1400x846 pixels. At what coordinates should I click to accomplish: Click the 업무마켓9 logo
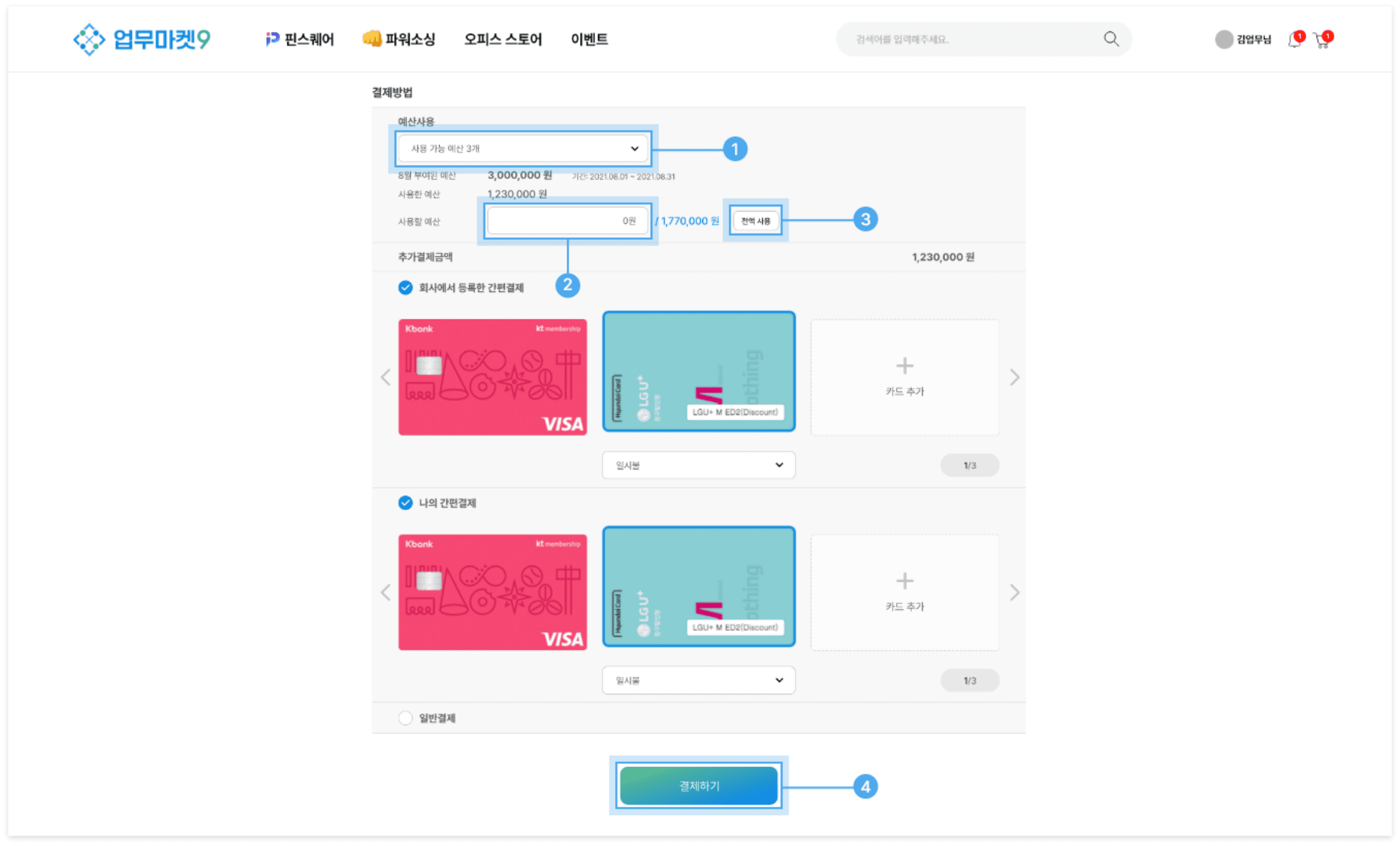coord(142,39)
